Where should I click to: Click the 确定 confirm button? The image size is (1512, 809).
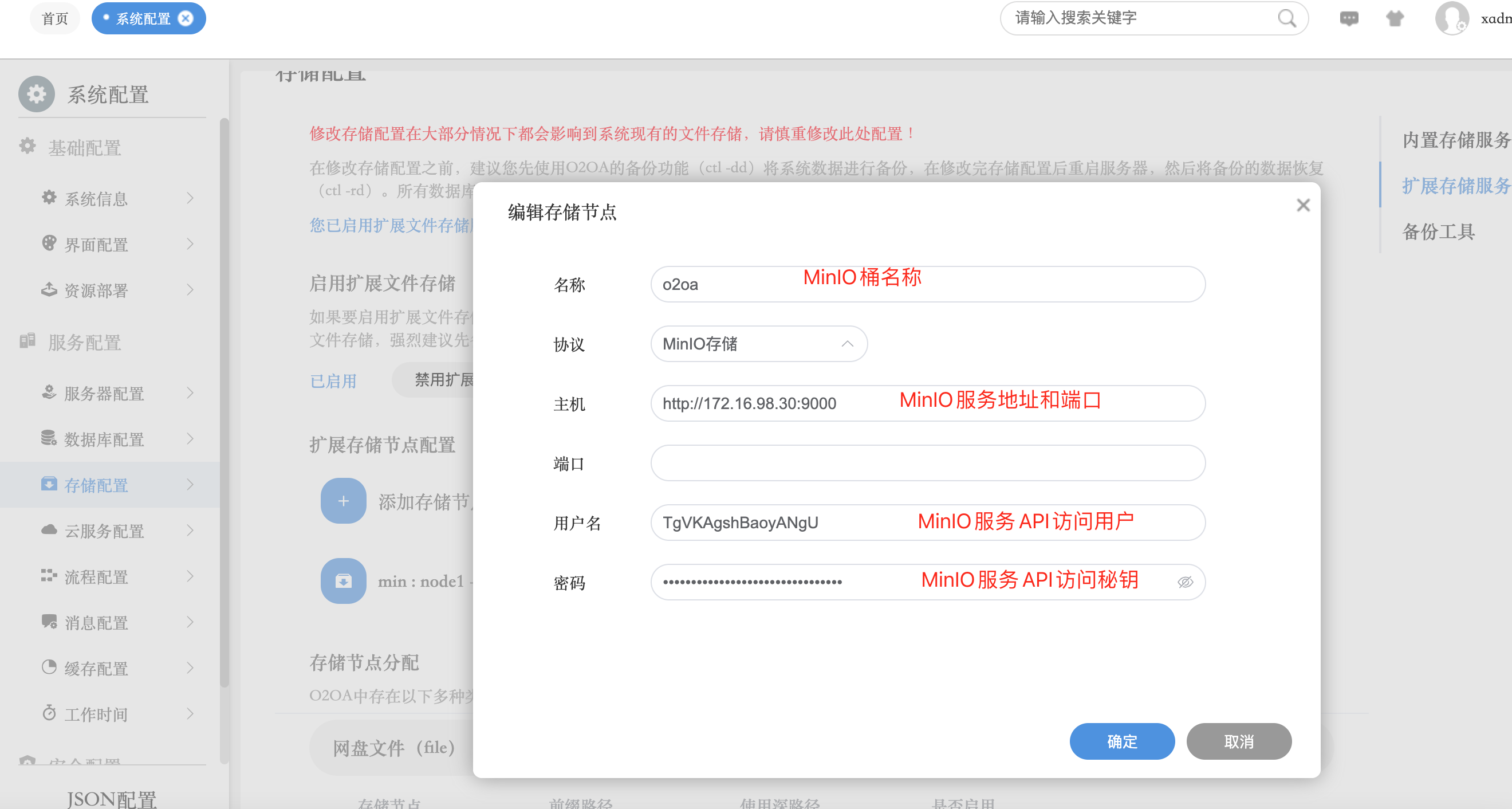(x=1121, y=741)
